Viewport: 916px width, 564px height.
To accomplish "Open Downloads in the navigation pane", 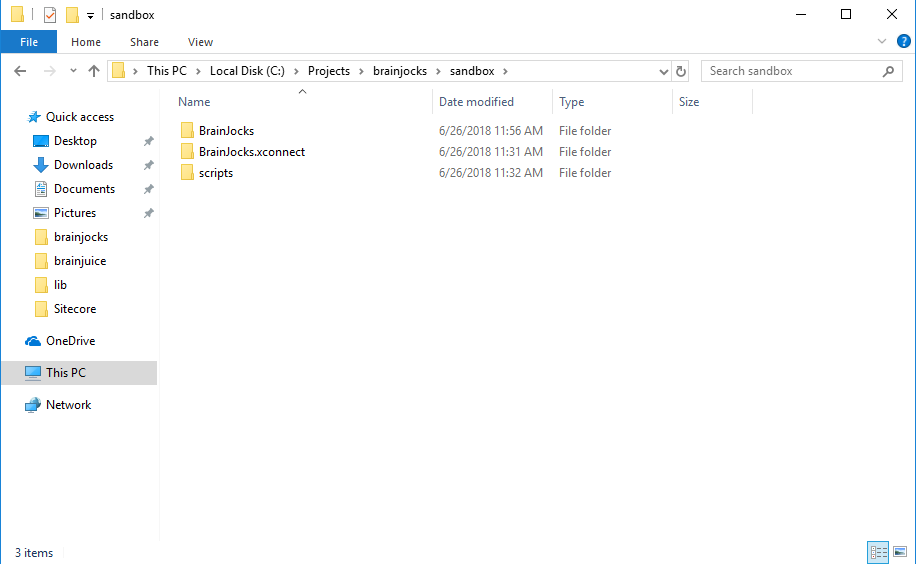I will tap(84, 165).
